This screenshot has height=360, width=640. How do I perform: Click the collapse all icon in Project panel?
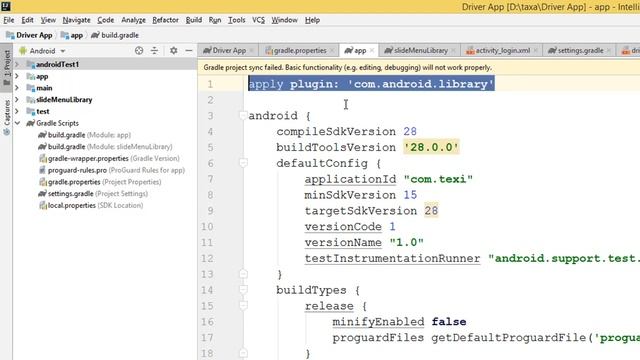click(x=154, y=51)
